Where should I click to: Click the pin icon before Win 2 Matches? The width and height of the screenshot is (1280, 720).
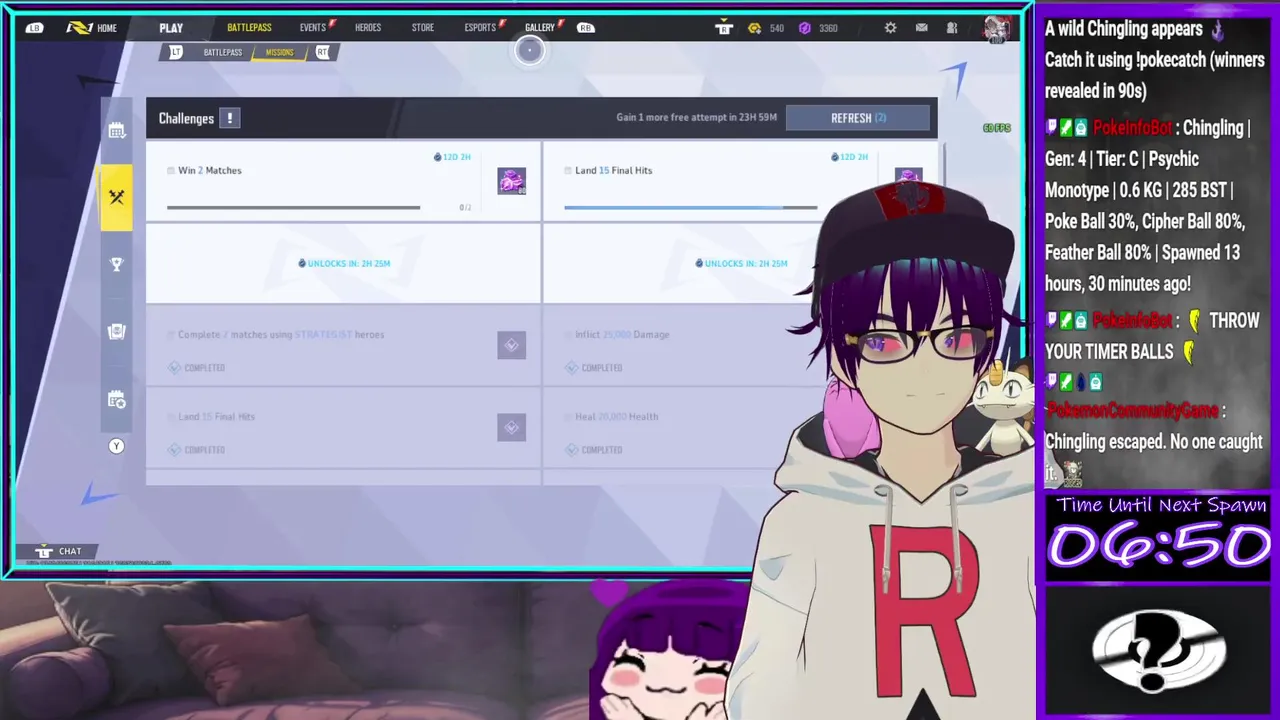click(x=171, y=171)
